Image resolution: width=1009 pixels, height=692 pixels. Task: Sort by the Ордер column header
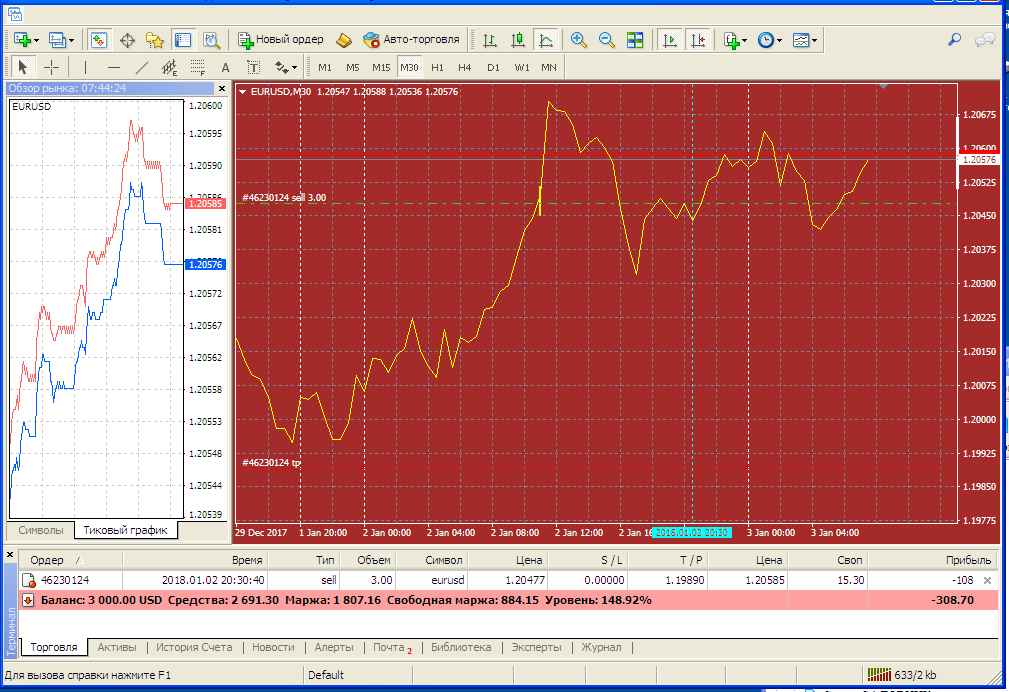coord(71,560)
